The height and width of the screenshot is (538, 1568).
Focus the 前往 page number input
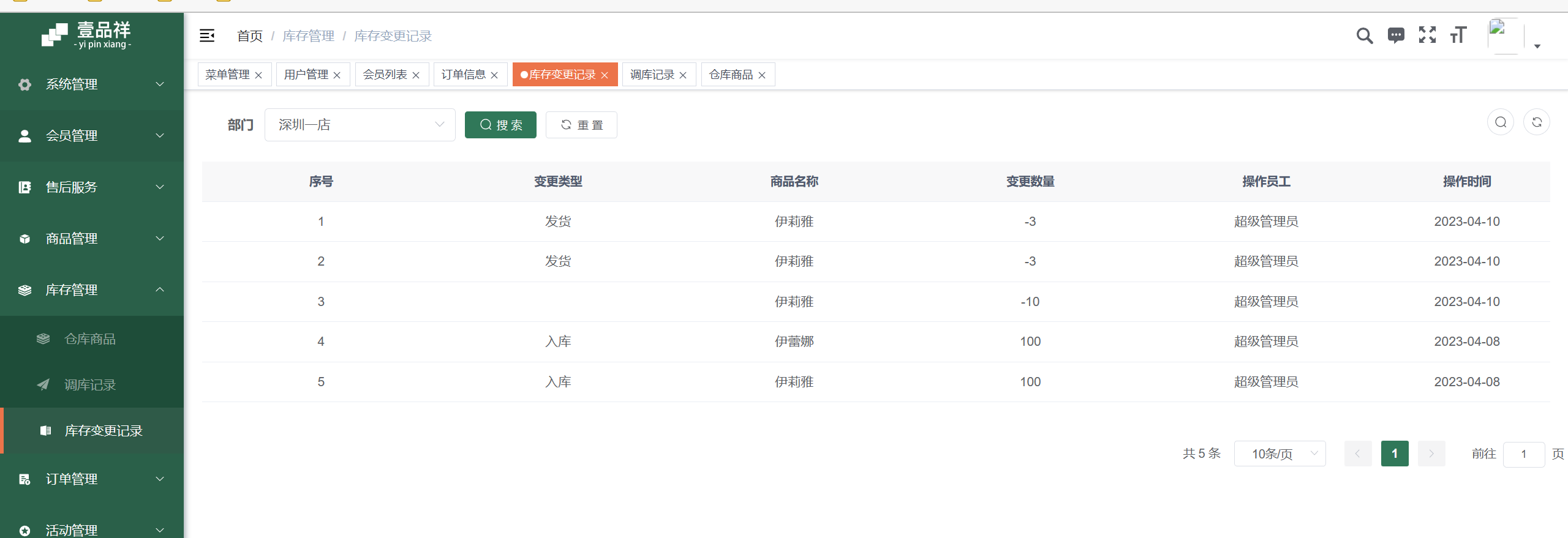click(1524, 454)
